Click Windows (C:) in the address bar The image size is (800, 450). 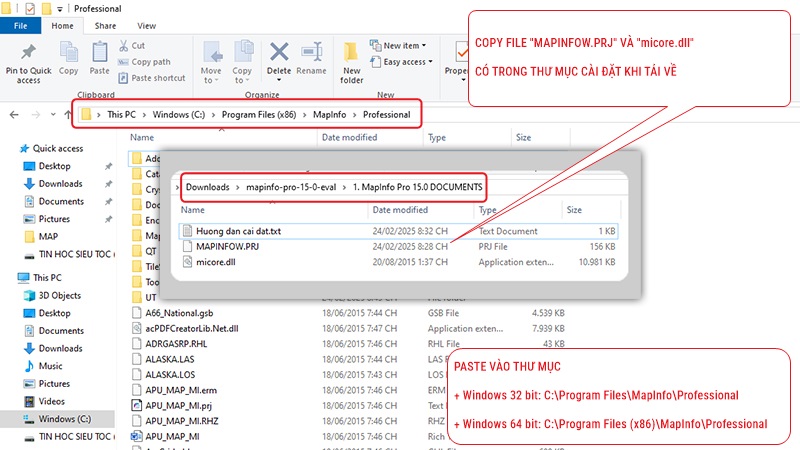(179, 115)
